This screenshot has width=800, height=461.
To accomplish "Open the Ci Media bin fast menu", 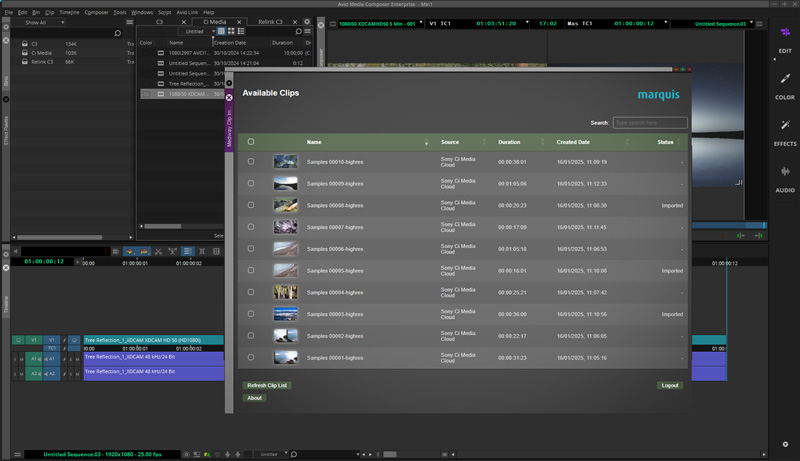I will click(308, 32).
